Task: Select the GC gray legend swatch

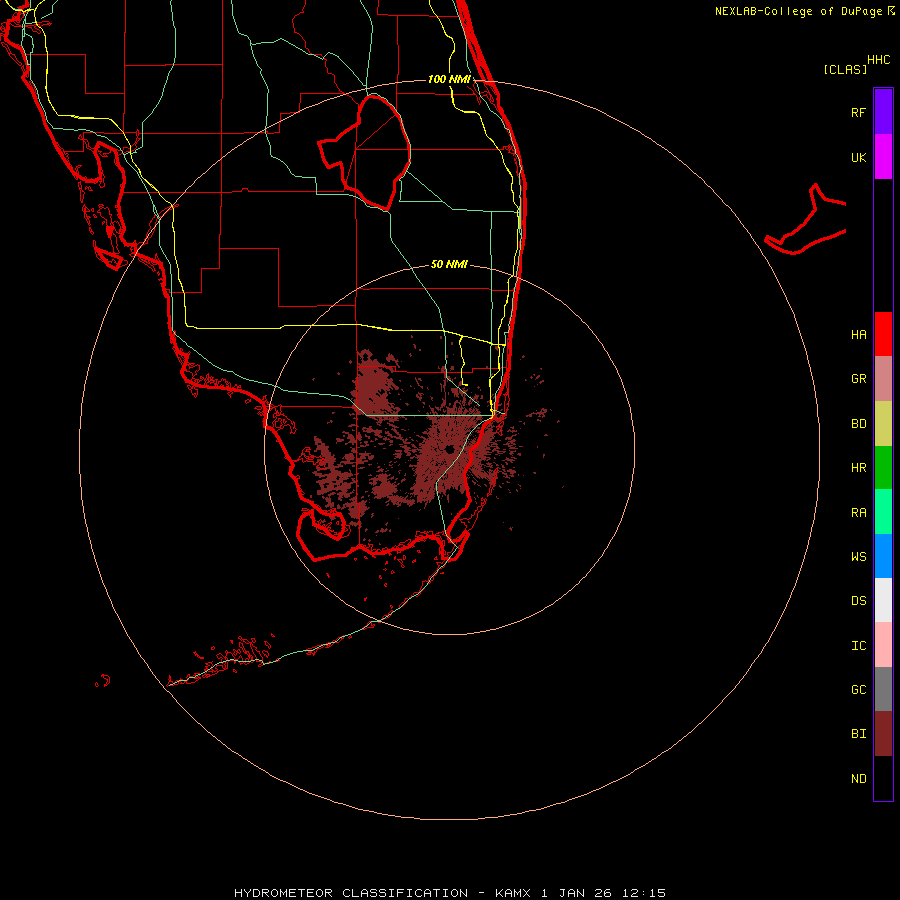Action: click(x=883, y=689)
